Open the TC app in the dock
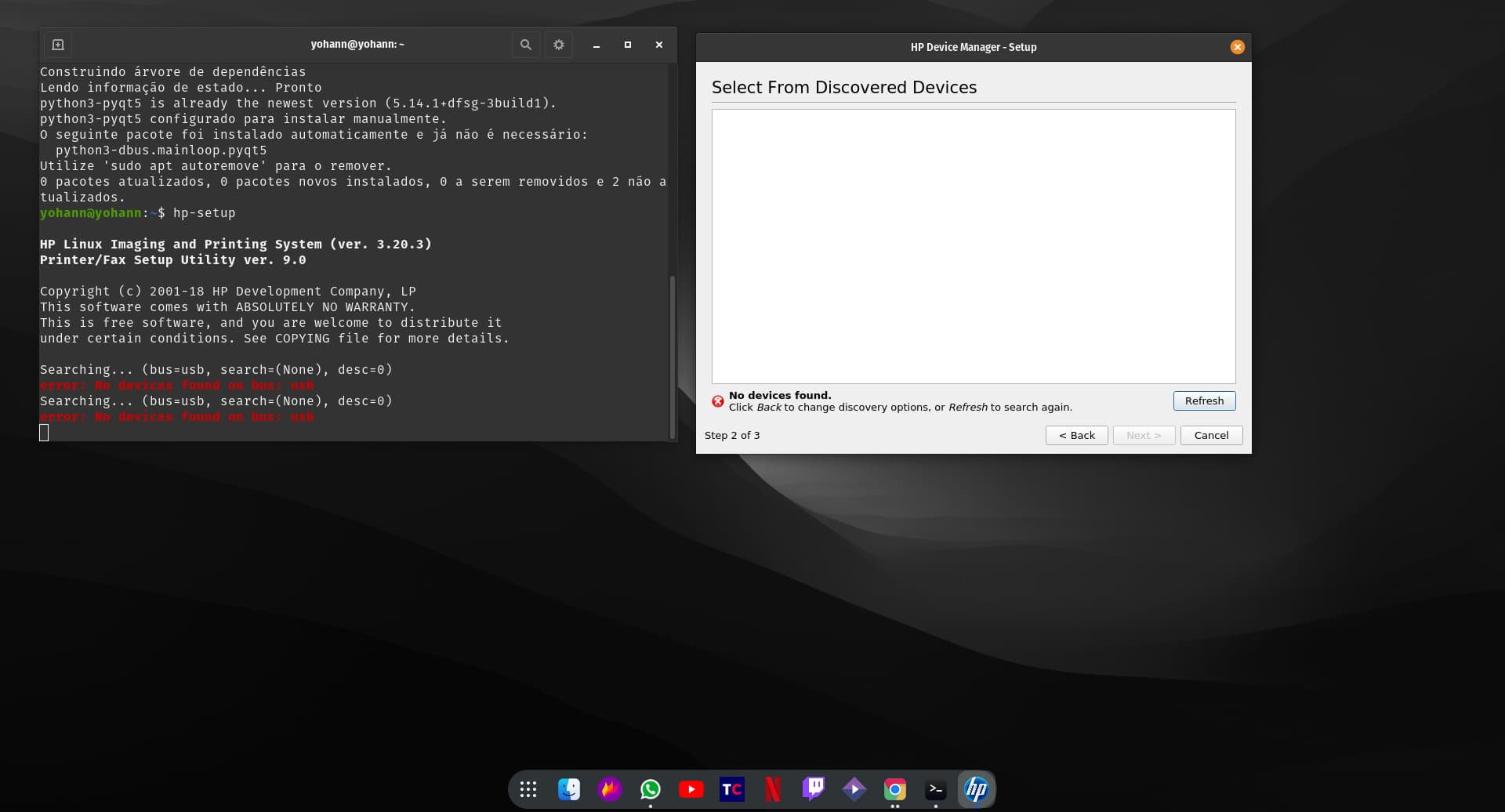Screen dimensions: 1505x812 (732, 789)
